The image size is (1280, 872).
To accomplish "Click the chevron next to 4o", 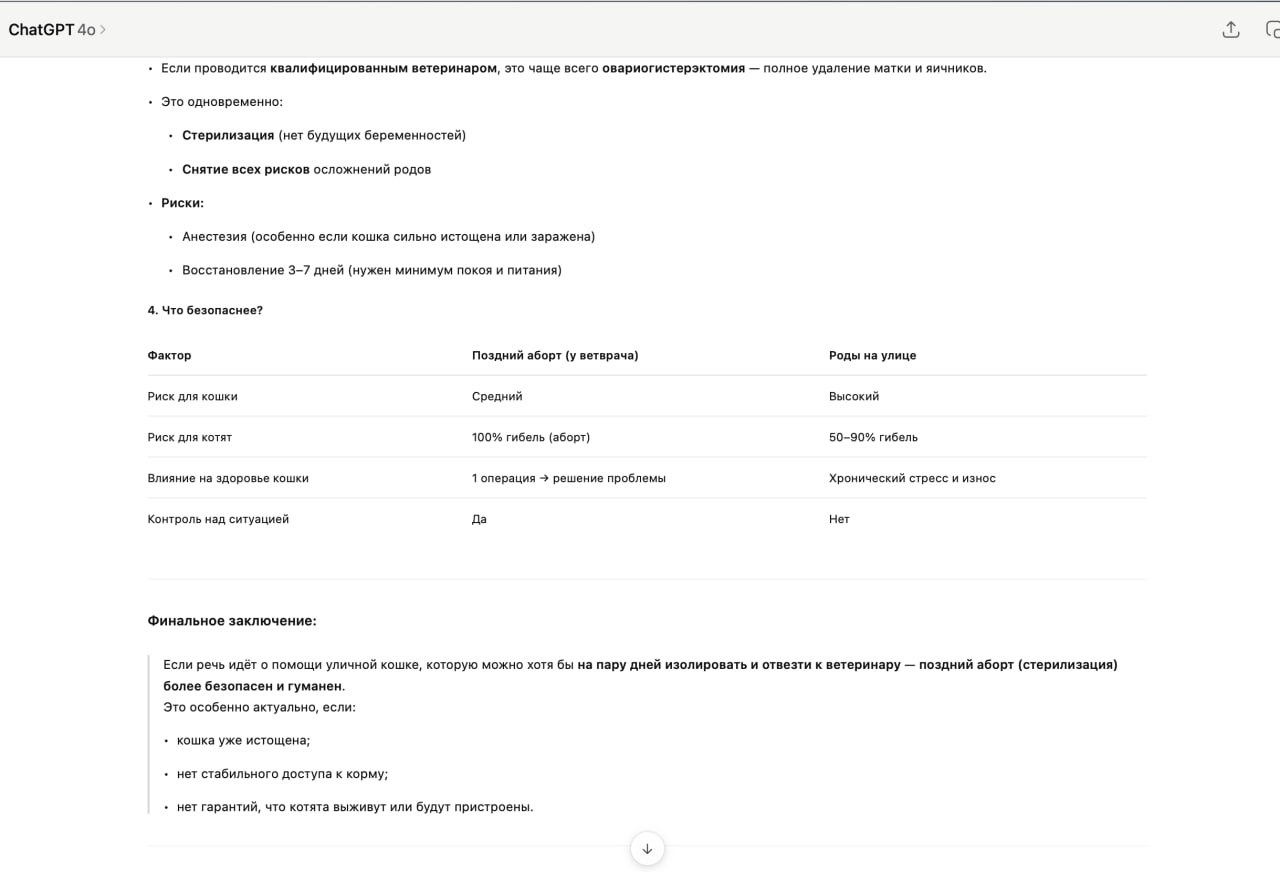I will pyautogui.click(x=103, y=30).
